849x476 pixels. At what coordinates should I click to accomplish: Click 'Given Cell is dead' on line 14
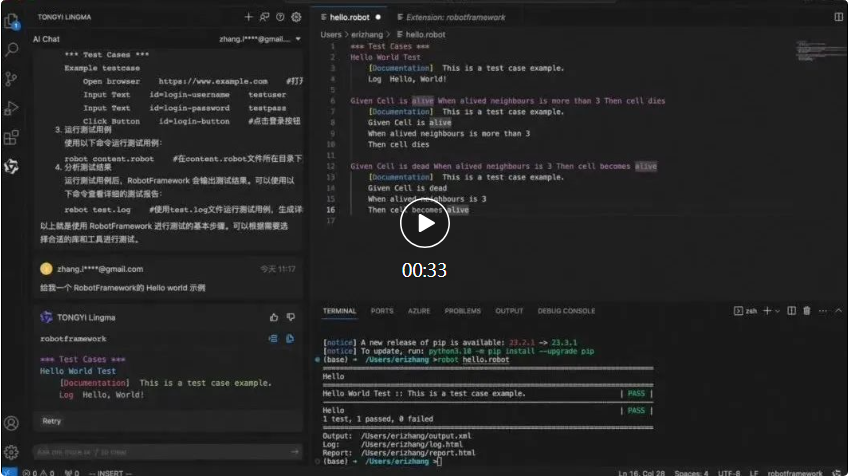407,188
